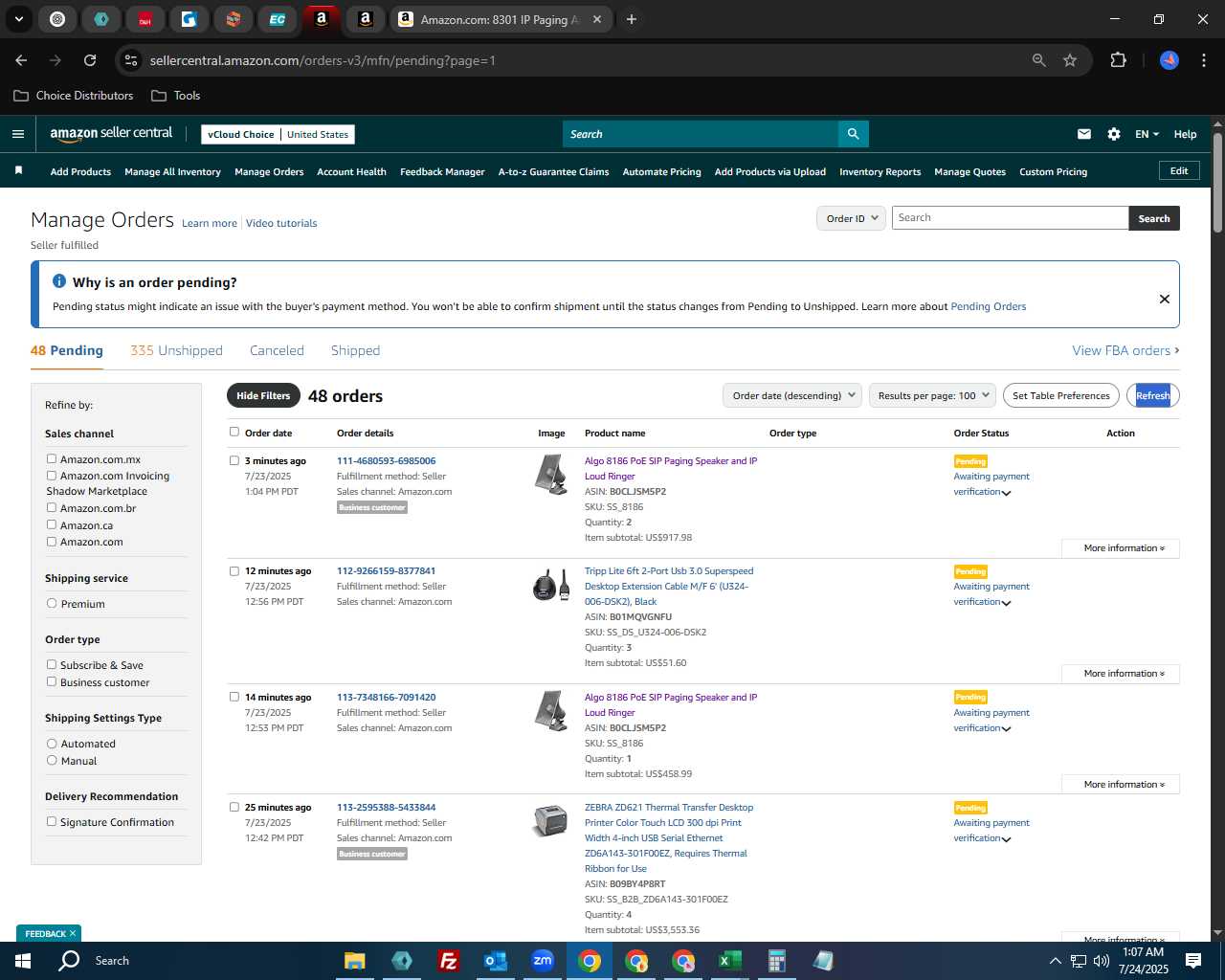Click the order search input field

coord(1010,218)
